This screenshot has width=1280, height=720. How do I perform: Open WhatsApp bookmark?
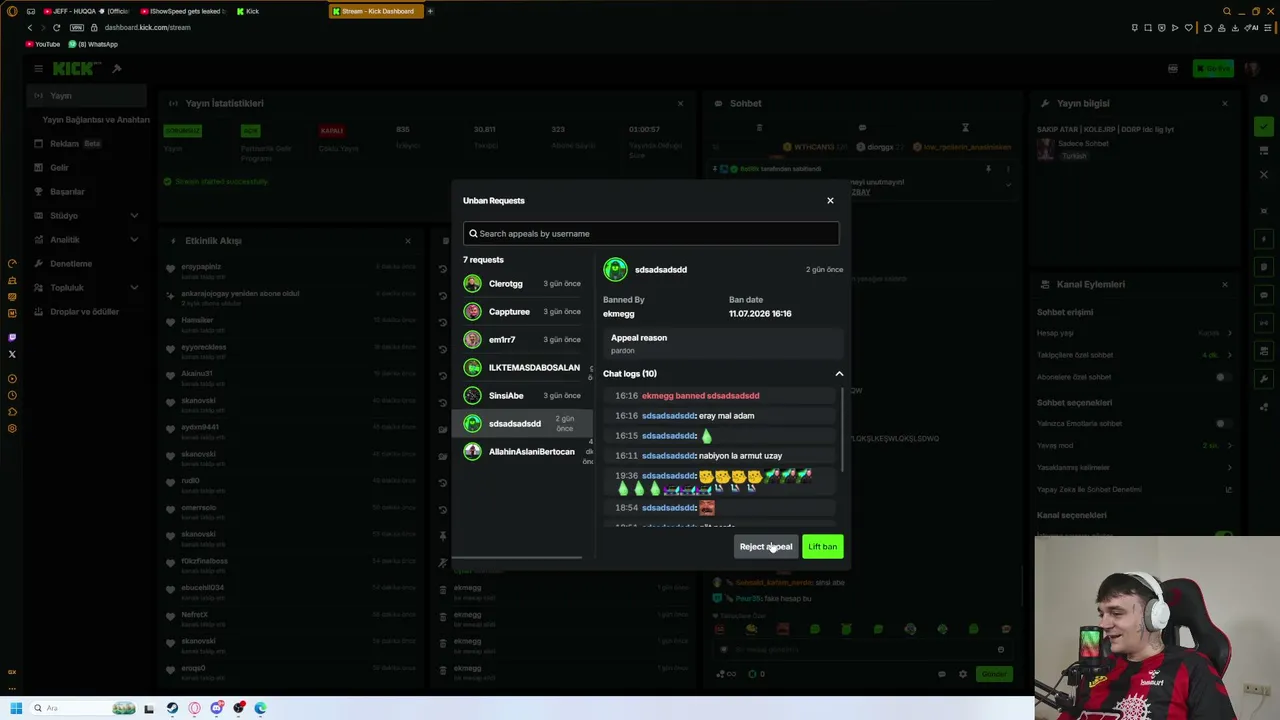[94, 44]
